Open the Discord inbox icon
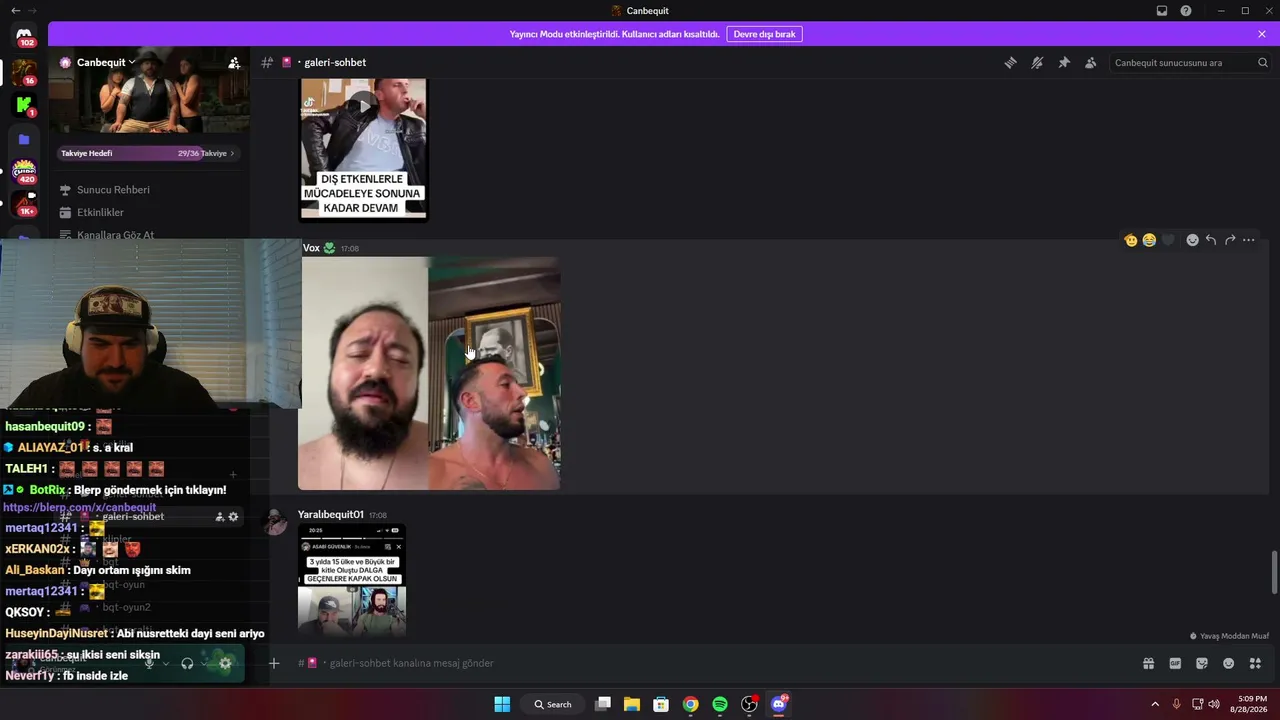 [1162, 11]
